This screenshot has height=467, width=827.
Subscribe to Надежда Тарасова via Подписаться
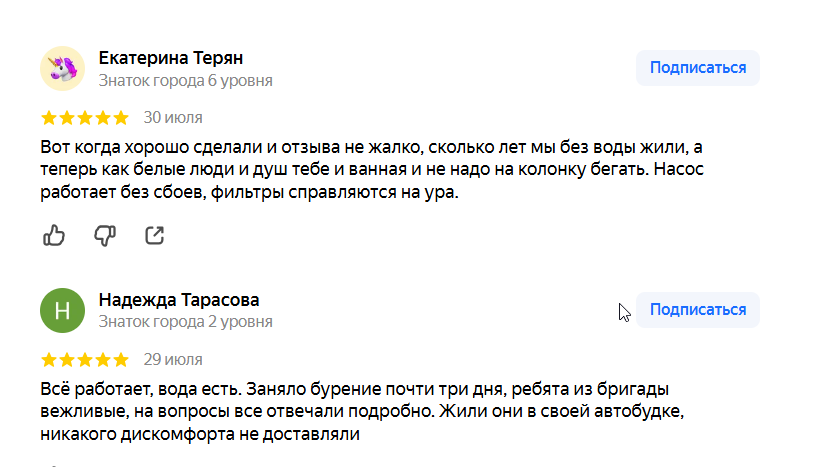[698, 310]
